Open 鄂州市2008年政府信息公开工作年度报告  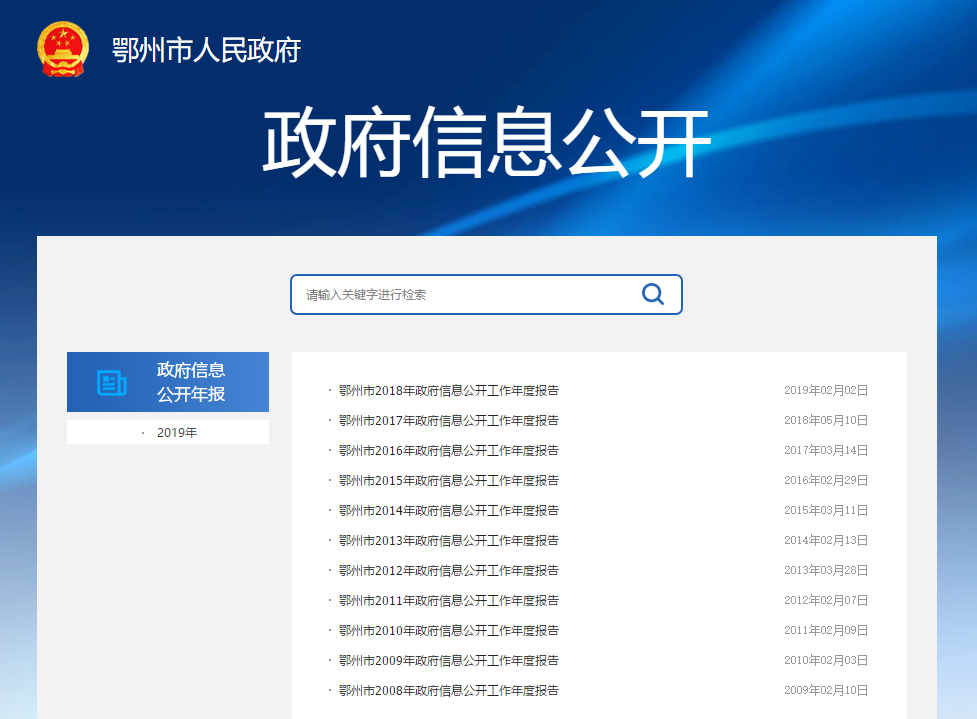[449, 690]
